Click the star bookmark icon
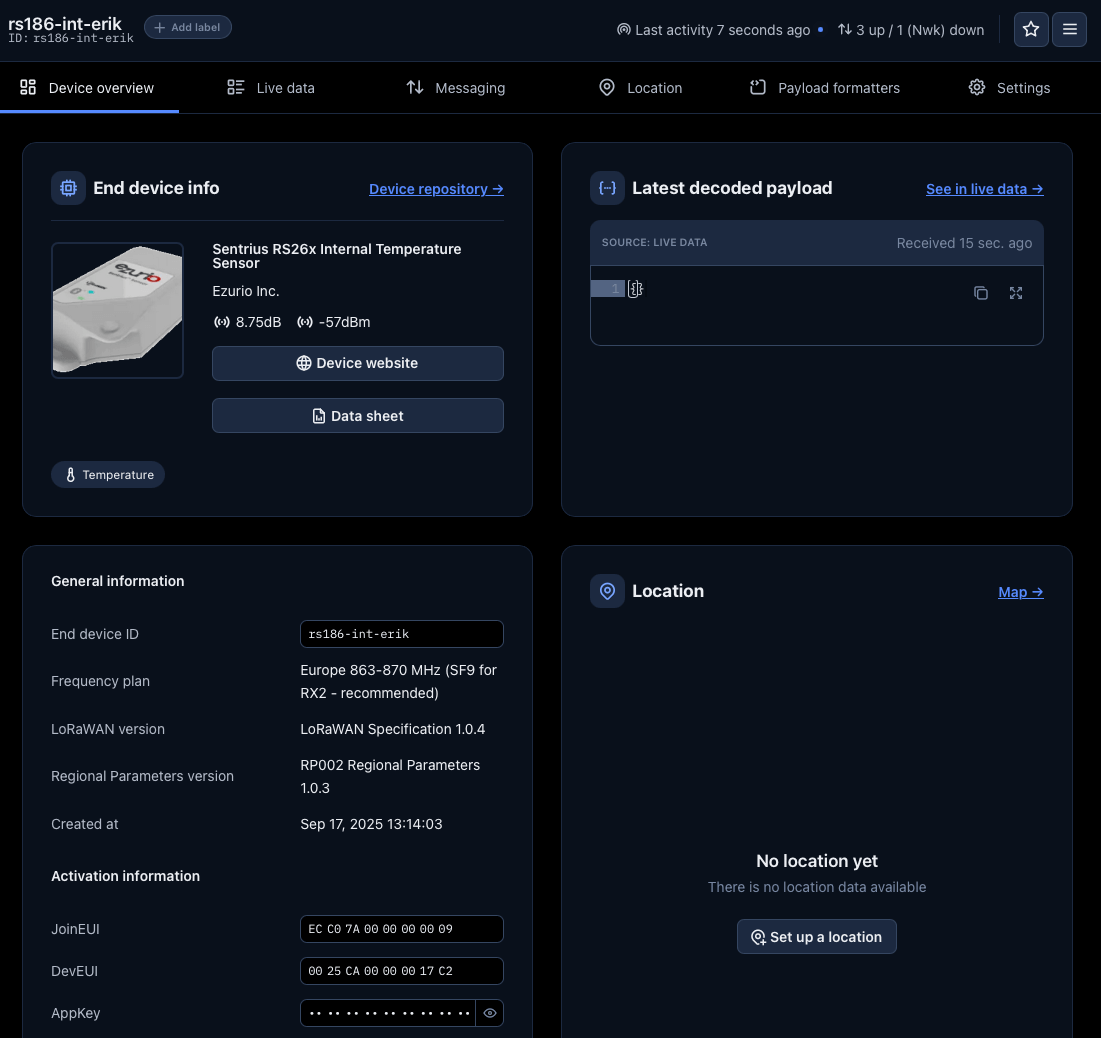The image size is (1101, 1038). (1031, 30)
